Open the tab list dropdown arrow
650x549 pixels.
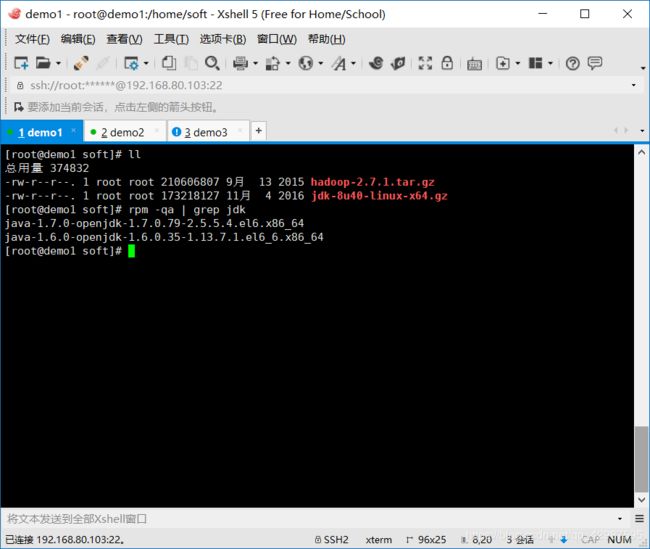pos(642,131)
